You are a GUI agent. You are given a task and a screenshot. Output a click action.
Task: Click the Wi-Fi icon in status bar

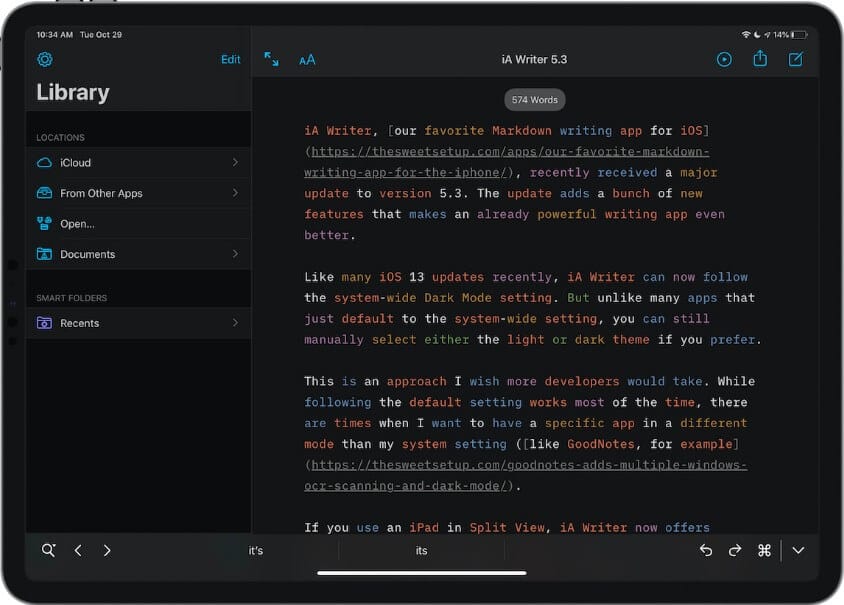pos(746,34)
